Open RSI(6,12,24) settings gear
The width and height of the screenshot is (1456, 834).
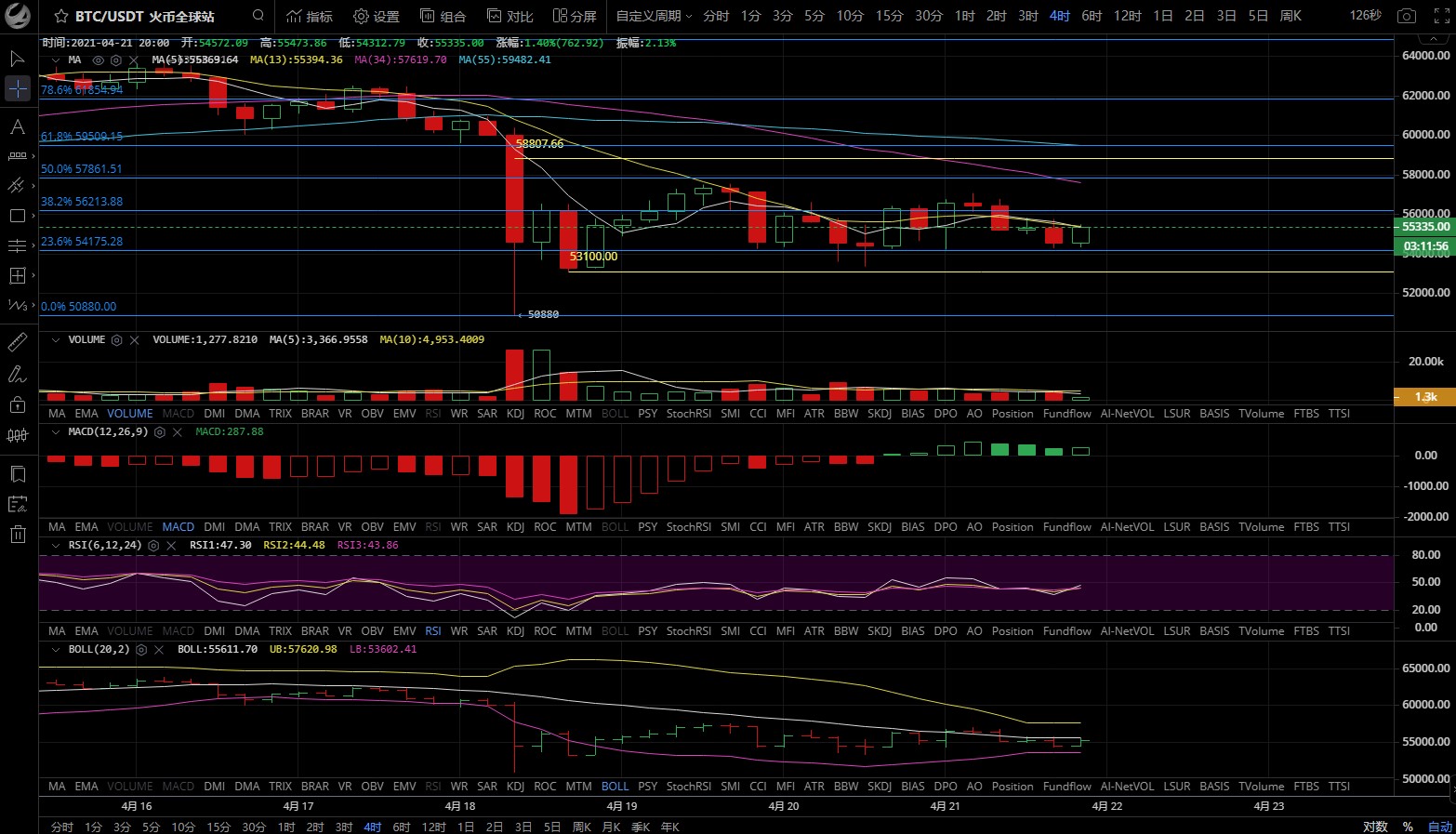(153, 546)
